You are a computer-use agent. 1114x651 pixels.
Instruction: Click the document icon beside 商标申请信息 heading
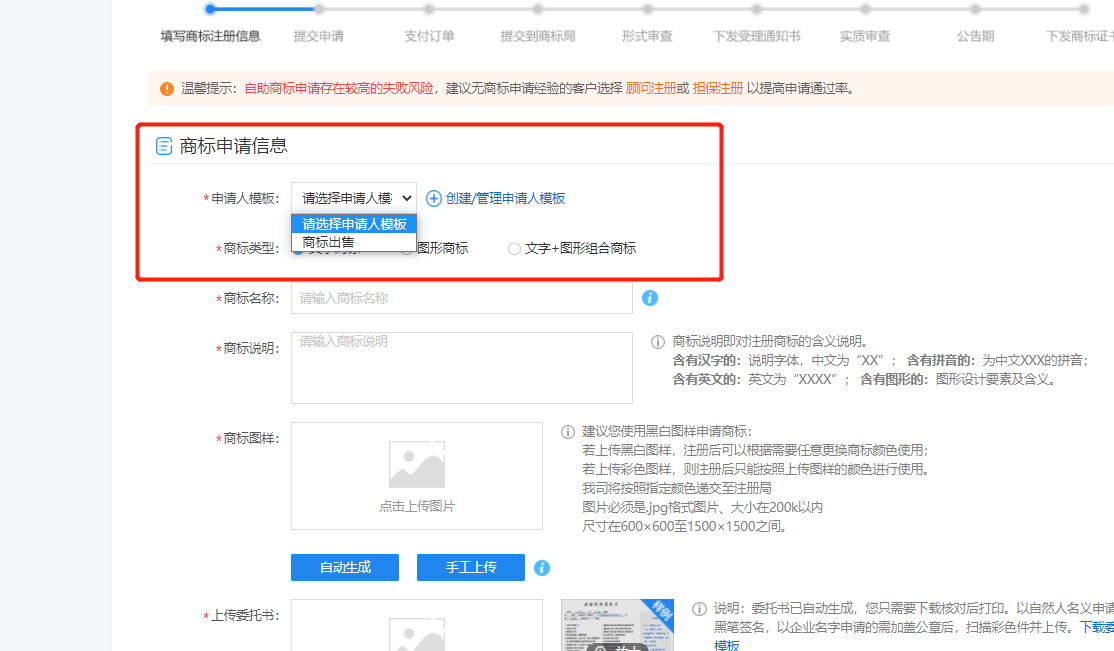163,147
